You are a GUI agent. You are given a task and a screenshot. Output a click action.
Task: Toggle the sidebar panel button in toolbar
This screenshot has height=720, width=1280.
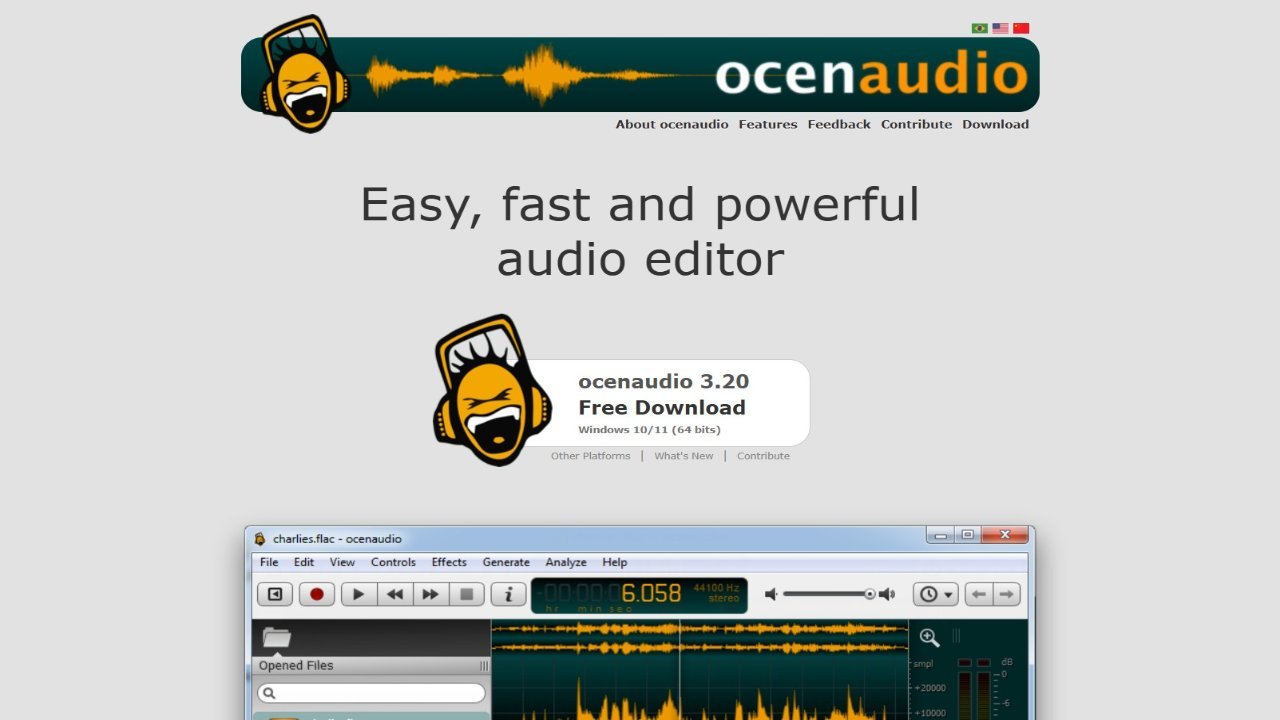[x=275, y=594]
